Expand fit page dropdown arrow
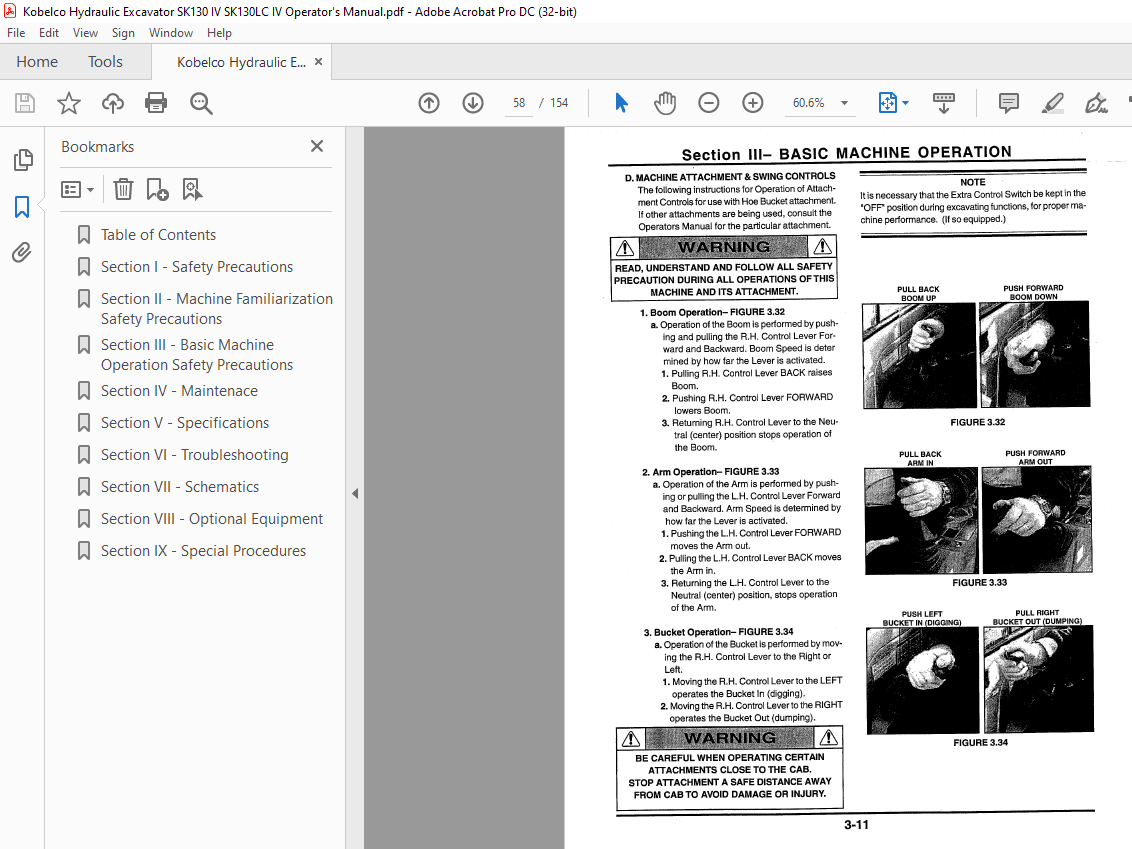Viewport: 1132px width, 849px height. click(905, 103)
